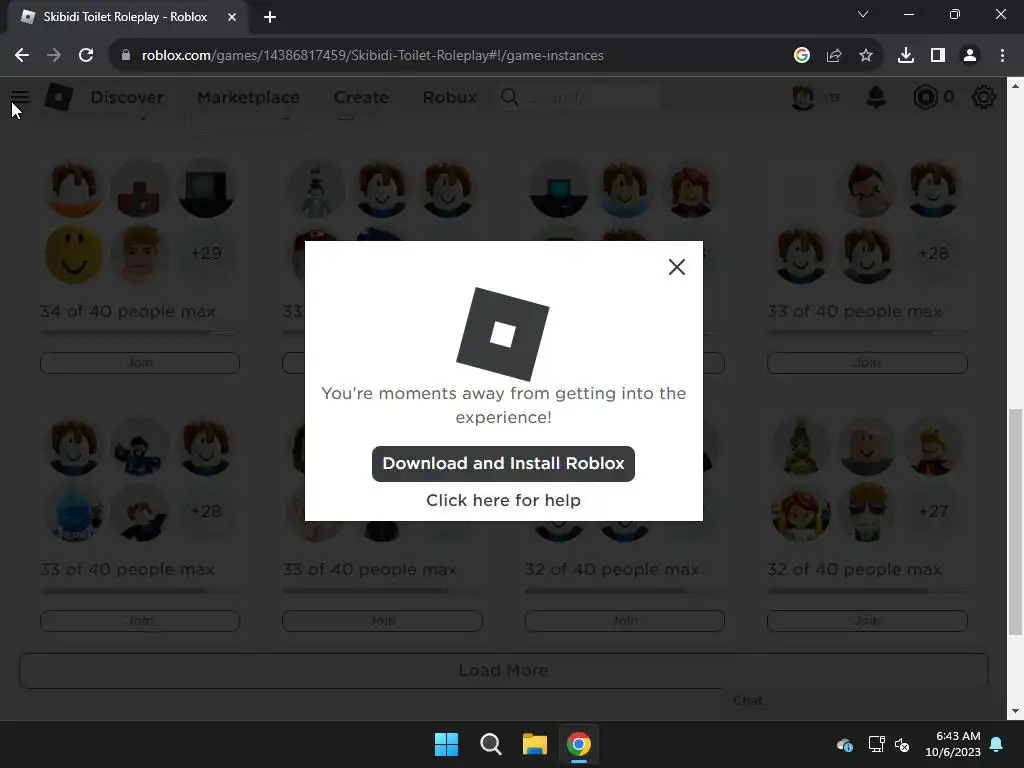This screenshot has width=1024, height=768.
Task: View site information lock icon
Action: (x=126, y=55)
